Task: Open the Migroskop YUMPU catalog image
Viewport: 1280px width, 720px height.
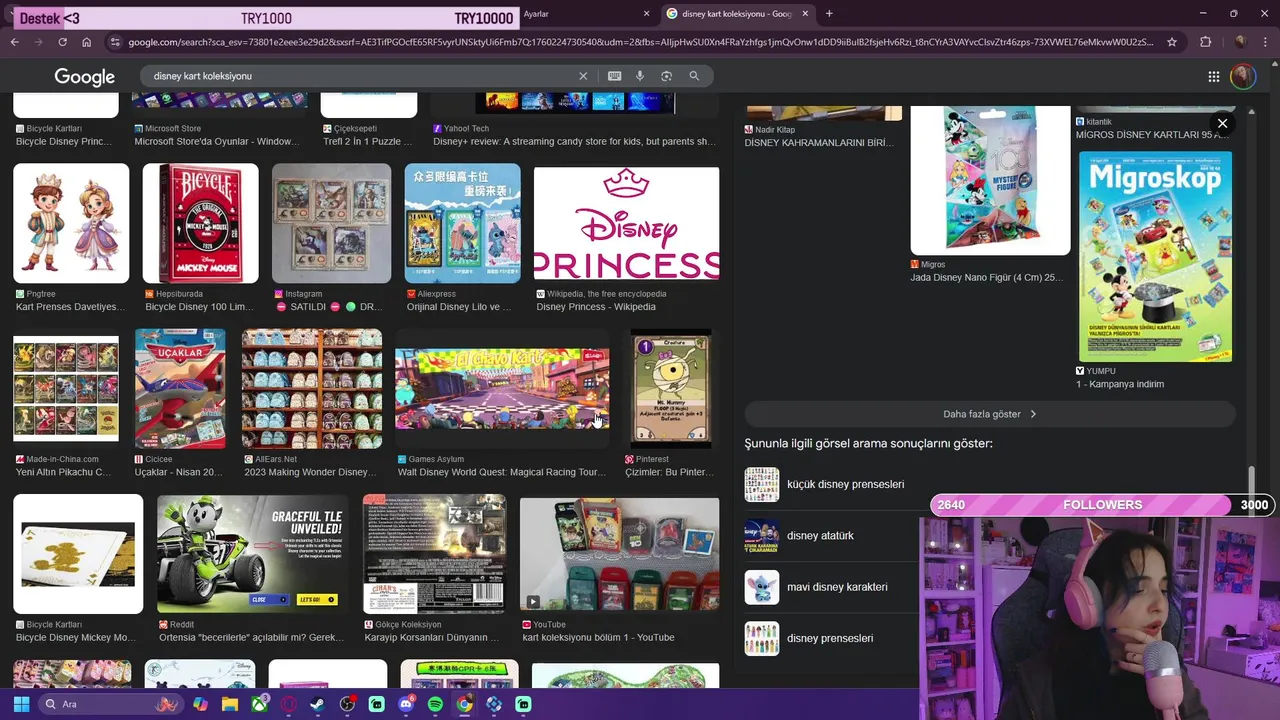Action: coord(1155,256)
